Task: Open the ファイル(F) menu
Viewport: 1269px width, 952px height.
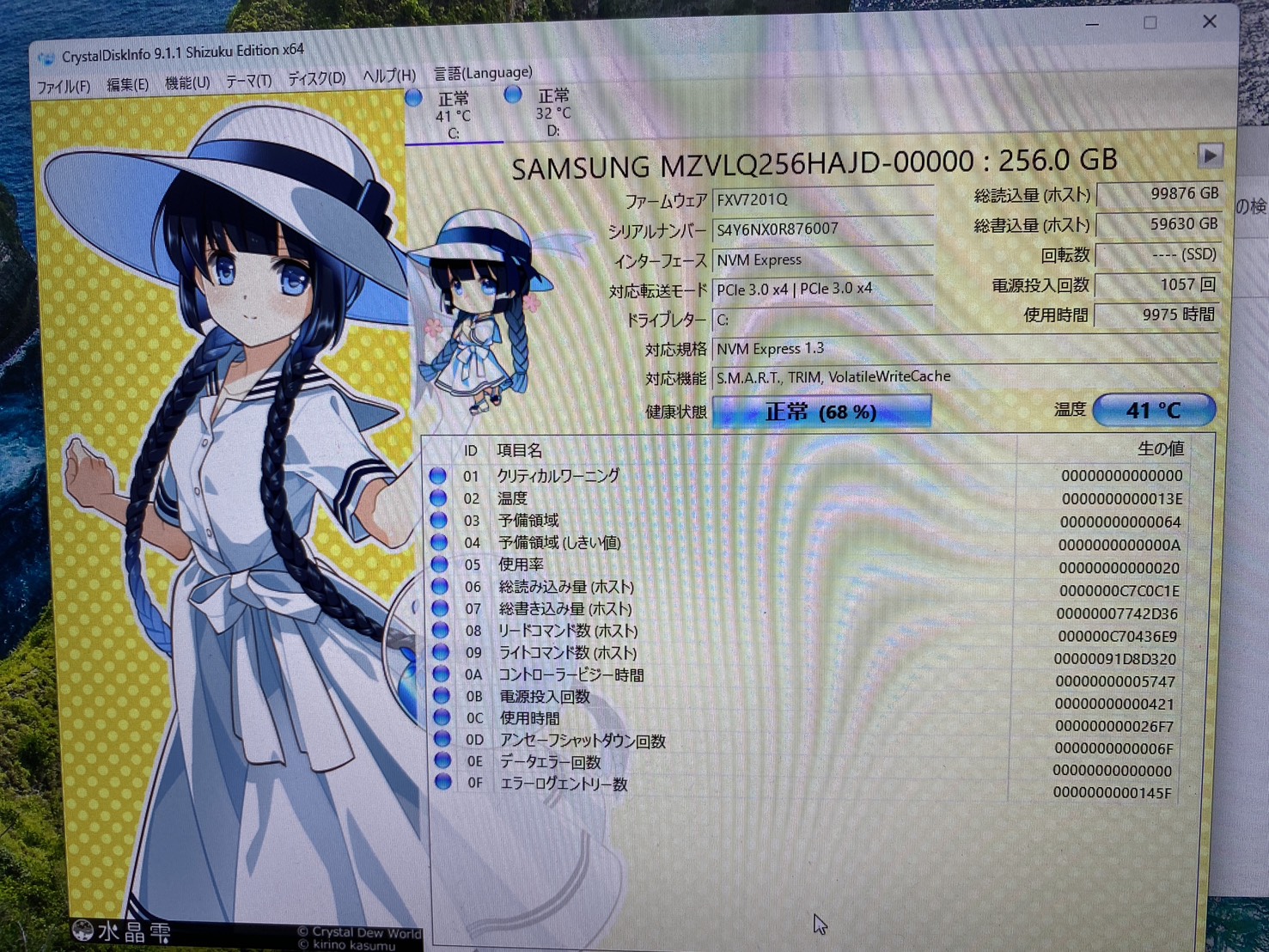Action: [x=64, y=87]
